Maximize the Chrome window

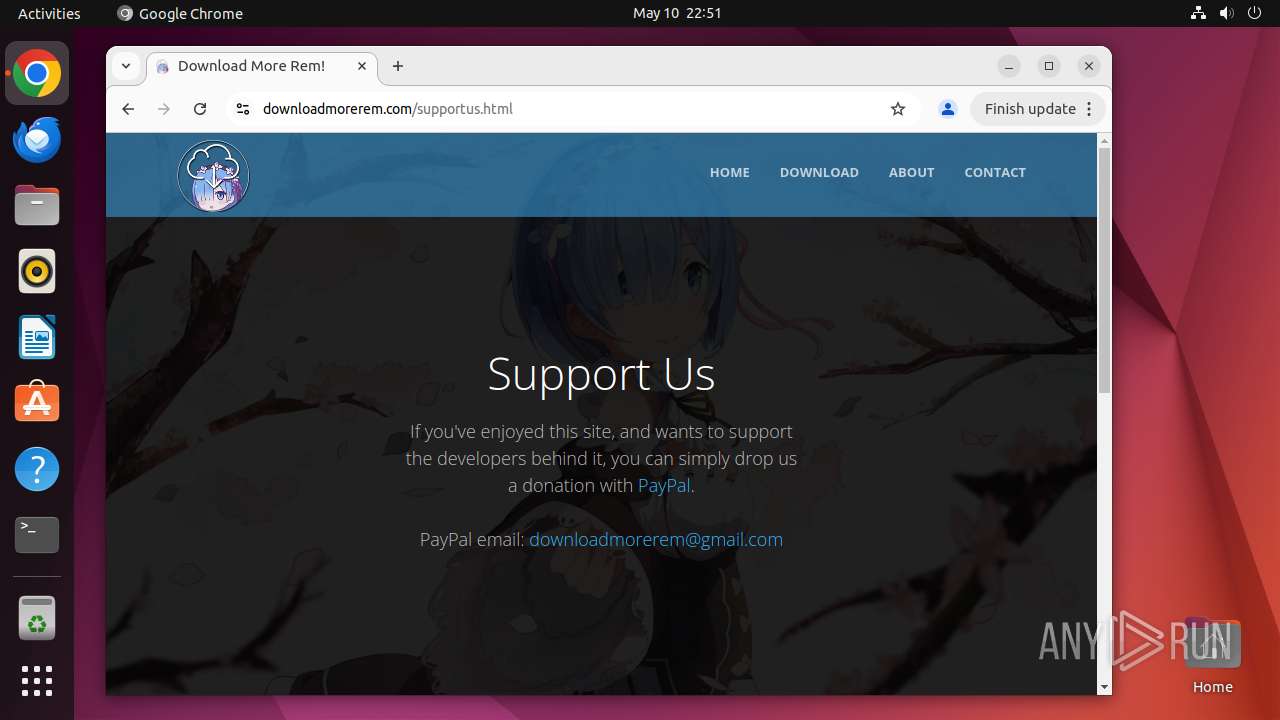[1049, 66]
